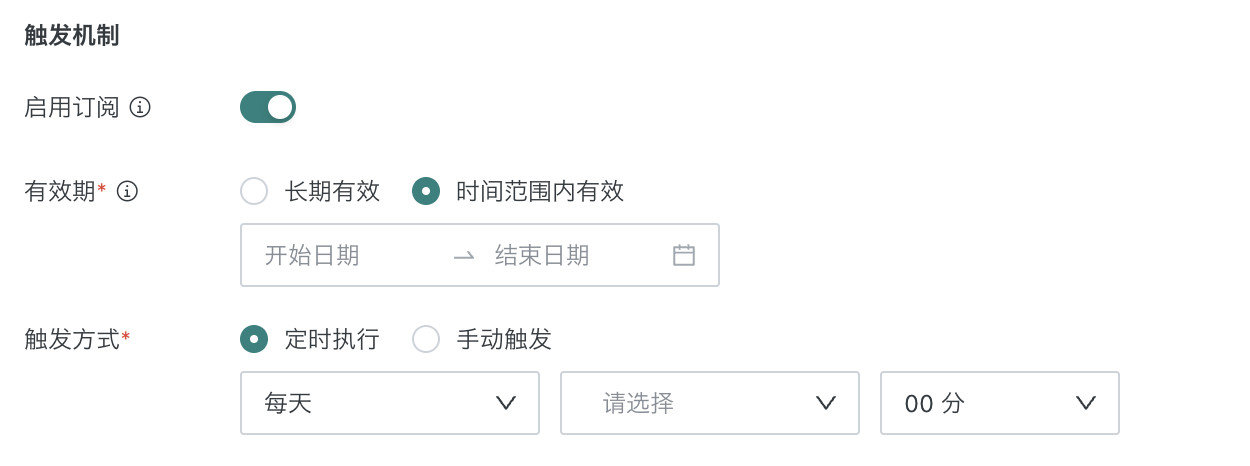1250x466 pixels.
Task: Disable the 启用订阅 toggle switch
Action: coord(268,107)
